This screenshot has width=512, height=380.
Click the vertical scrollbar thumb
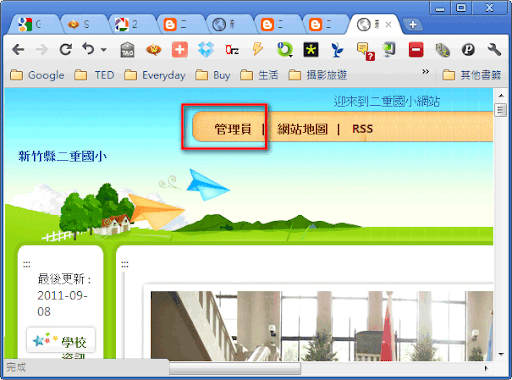click(x=500, y=110)
